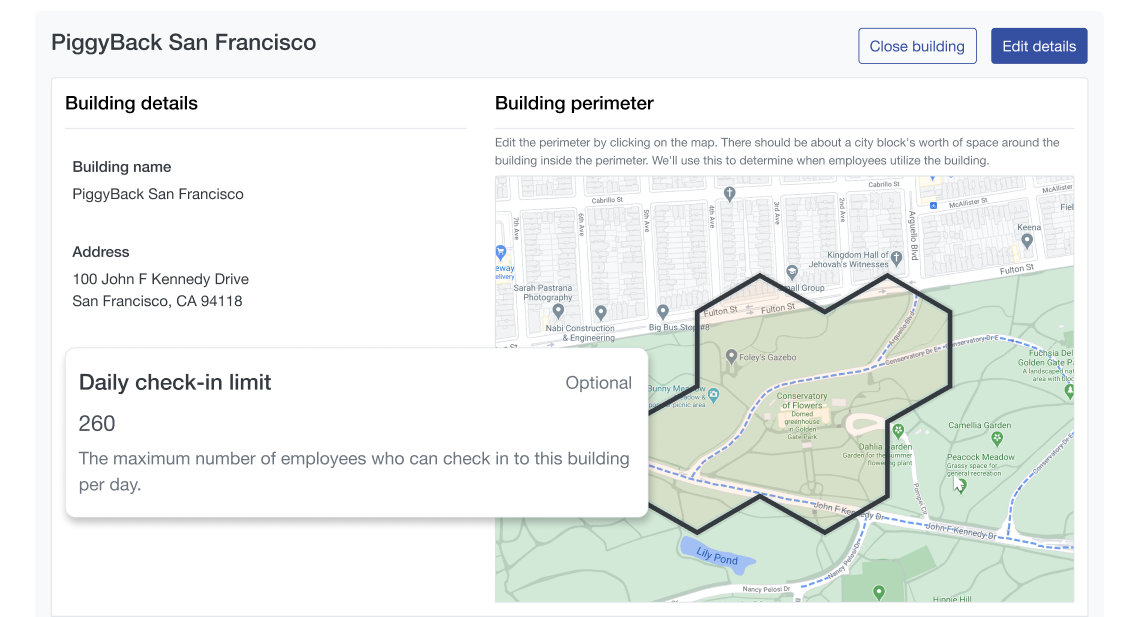Click the Close building button
This screenshot has height=617, width=1140.
pyautogui.click(x=917, y=46)
